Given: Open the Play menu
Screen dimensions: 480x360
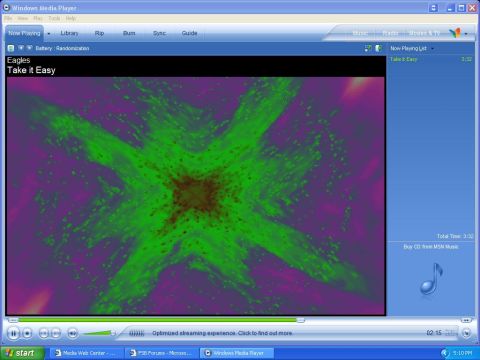Looking at the screenshot, I should pos(38,18).
